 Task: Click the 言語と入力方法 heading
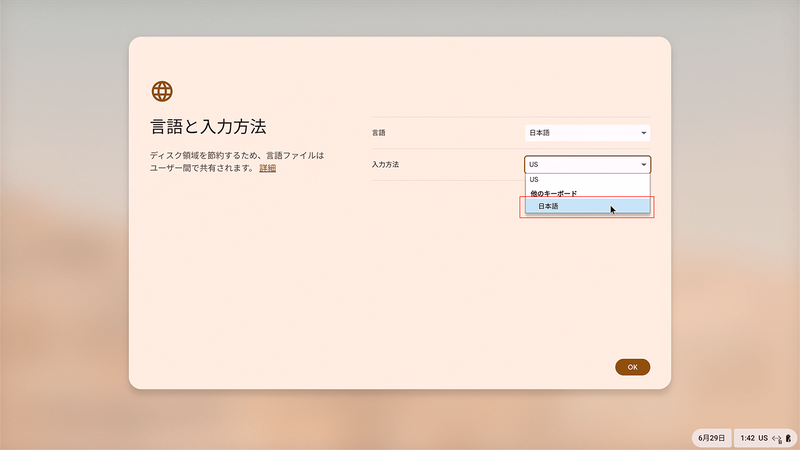pyautogui.click(x=208, y=127)
